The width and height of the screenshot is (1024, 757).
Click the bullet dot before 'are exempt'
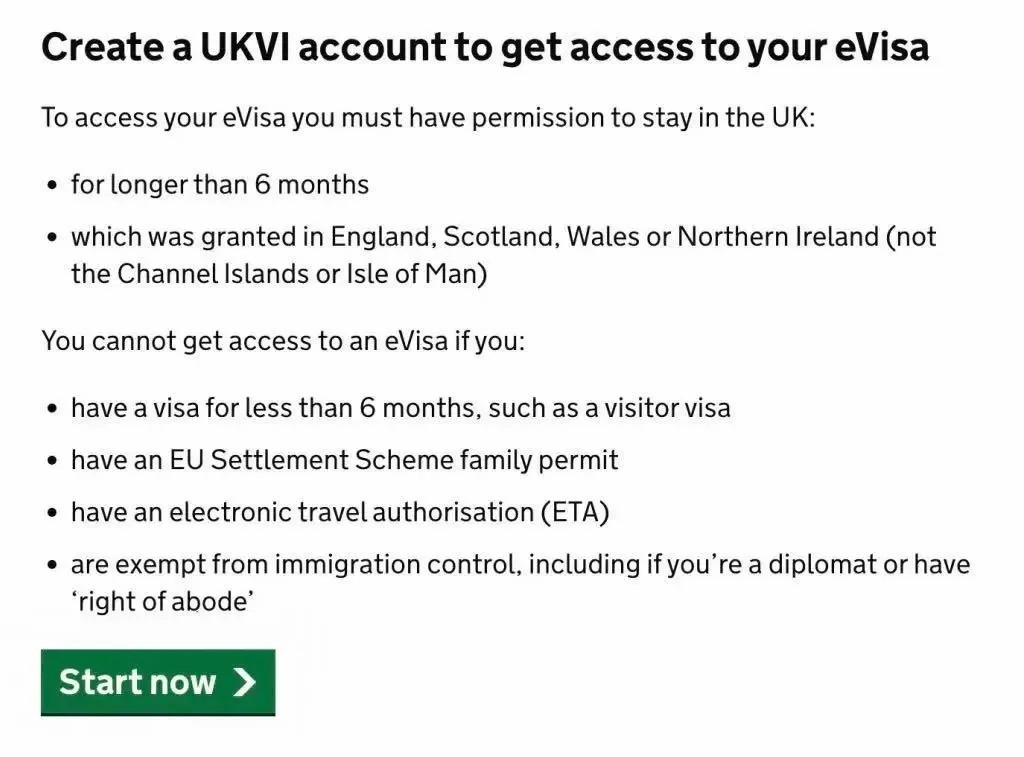(53, 565)
